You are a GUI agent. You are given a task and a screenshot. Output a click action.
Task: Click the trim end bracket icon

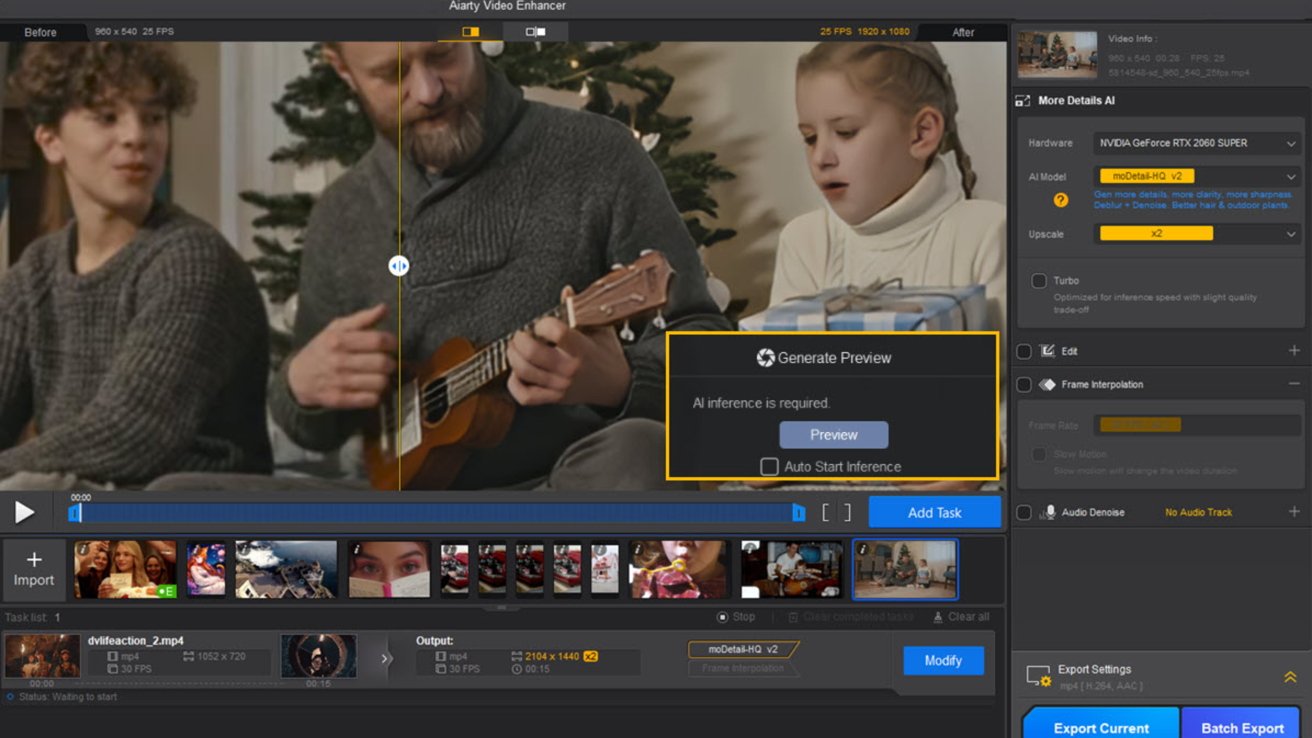[x=846, y=513]
